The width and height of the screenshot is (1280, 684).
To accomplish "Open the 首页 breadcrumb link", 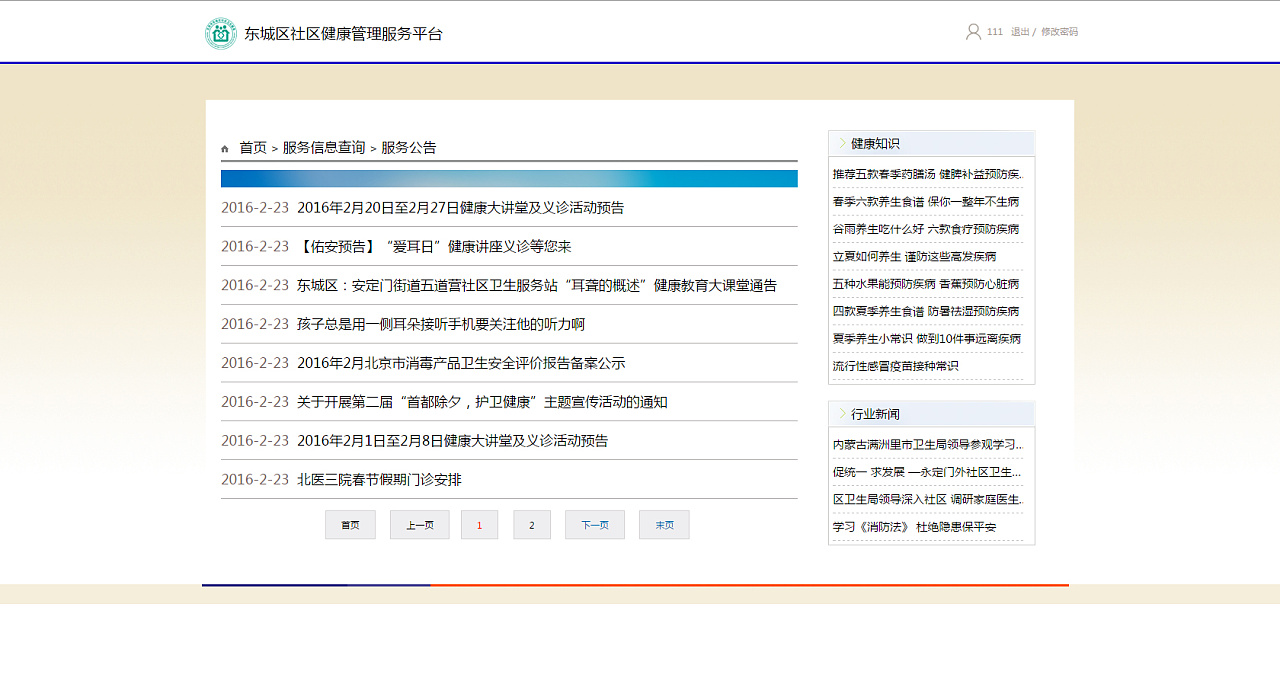I will pyautogui.click(x=253, y=148).
